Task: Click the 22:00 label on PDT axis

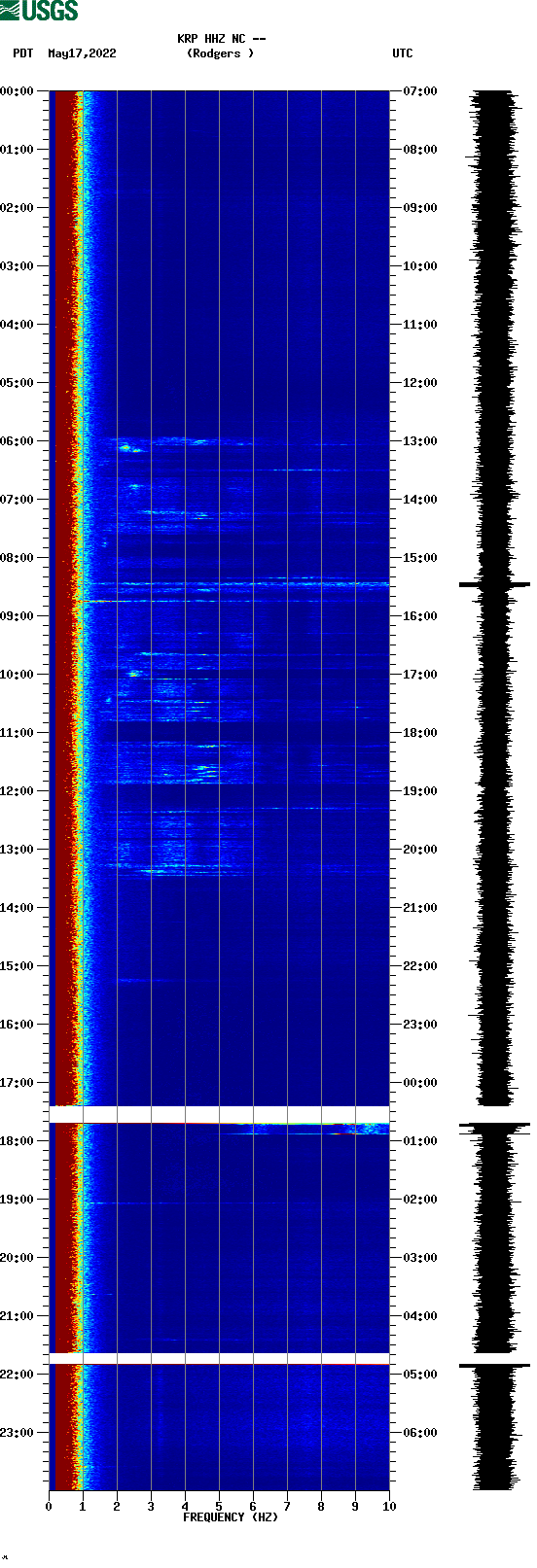Action: click(18, 1375)
